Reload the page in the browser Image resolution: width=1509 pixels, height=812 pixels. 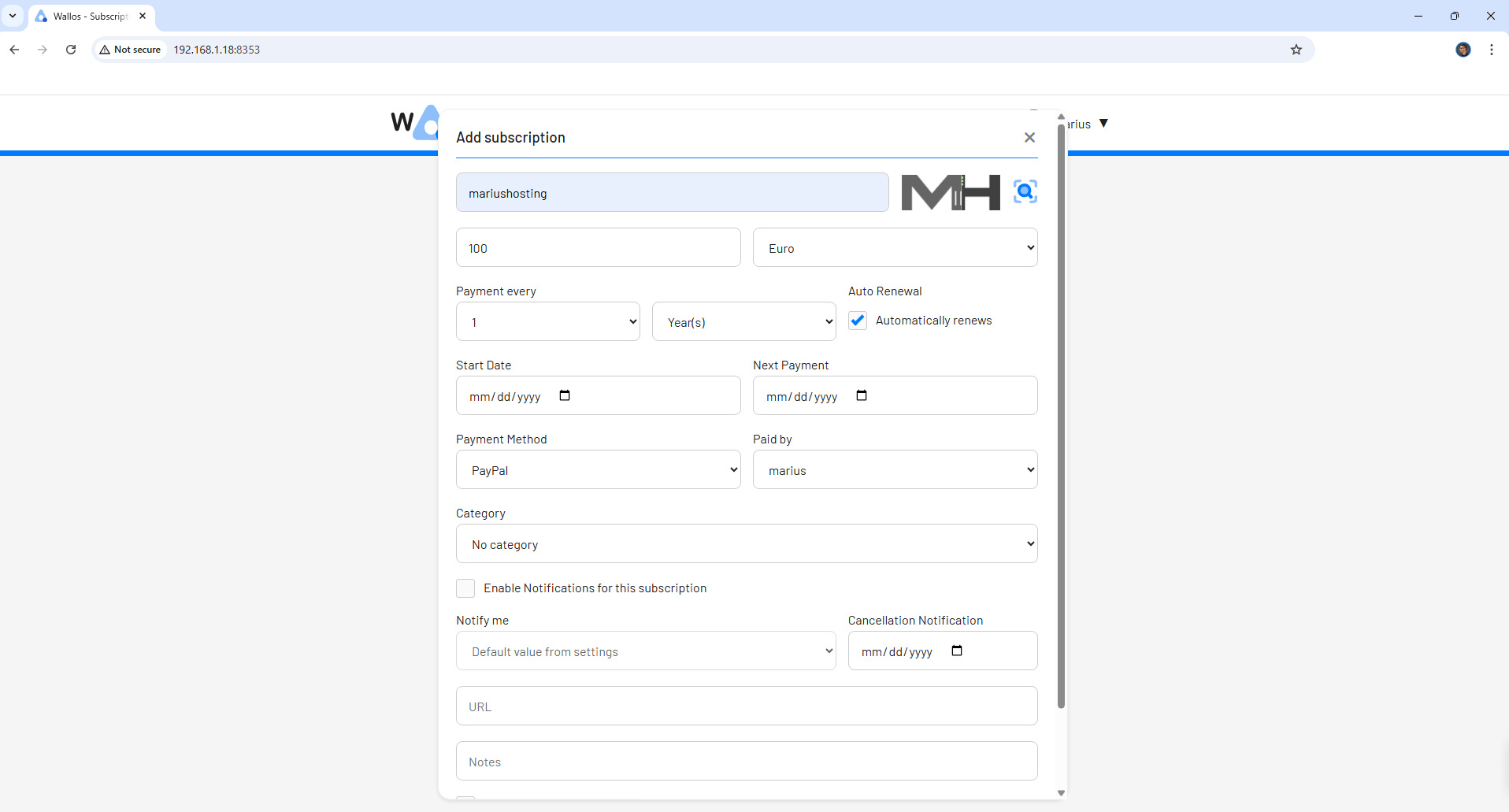tap(71, 50)
